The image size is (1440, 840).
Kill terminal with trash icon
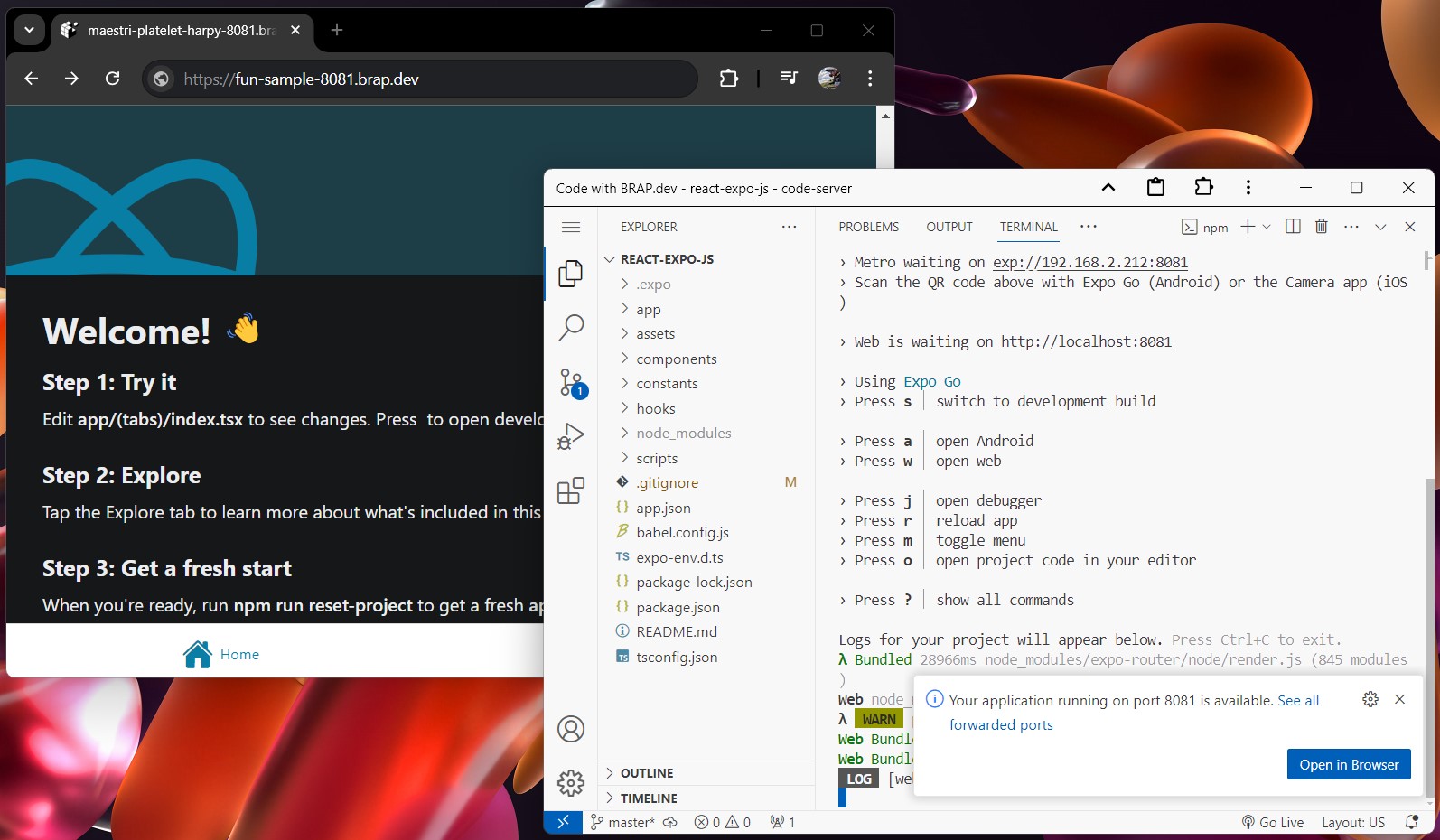click(1321, 227)
